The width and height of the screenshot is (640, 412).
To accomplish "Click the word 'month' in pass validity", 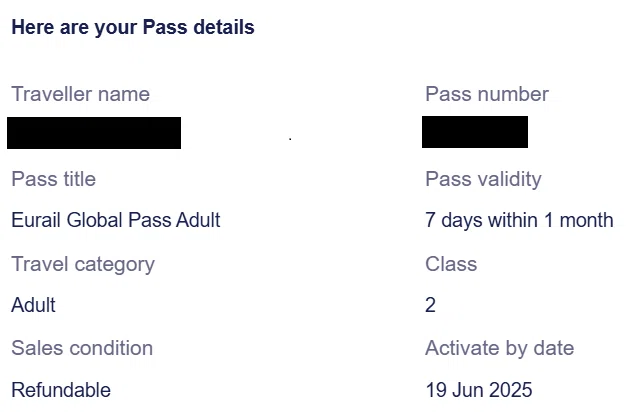I will [x=587, y=220].
